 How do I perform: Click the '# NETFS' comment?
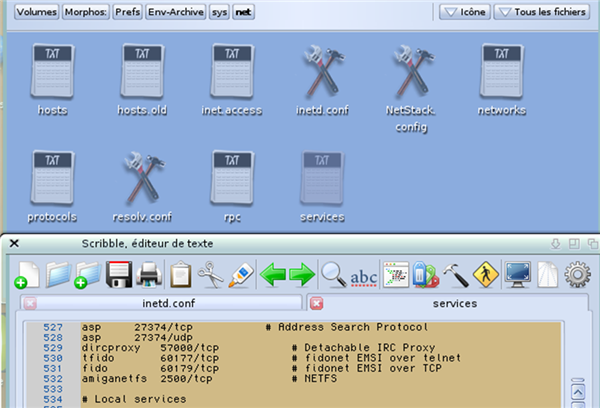[x=315, y=379]
